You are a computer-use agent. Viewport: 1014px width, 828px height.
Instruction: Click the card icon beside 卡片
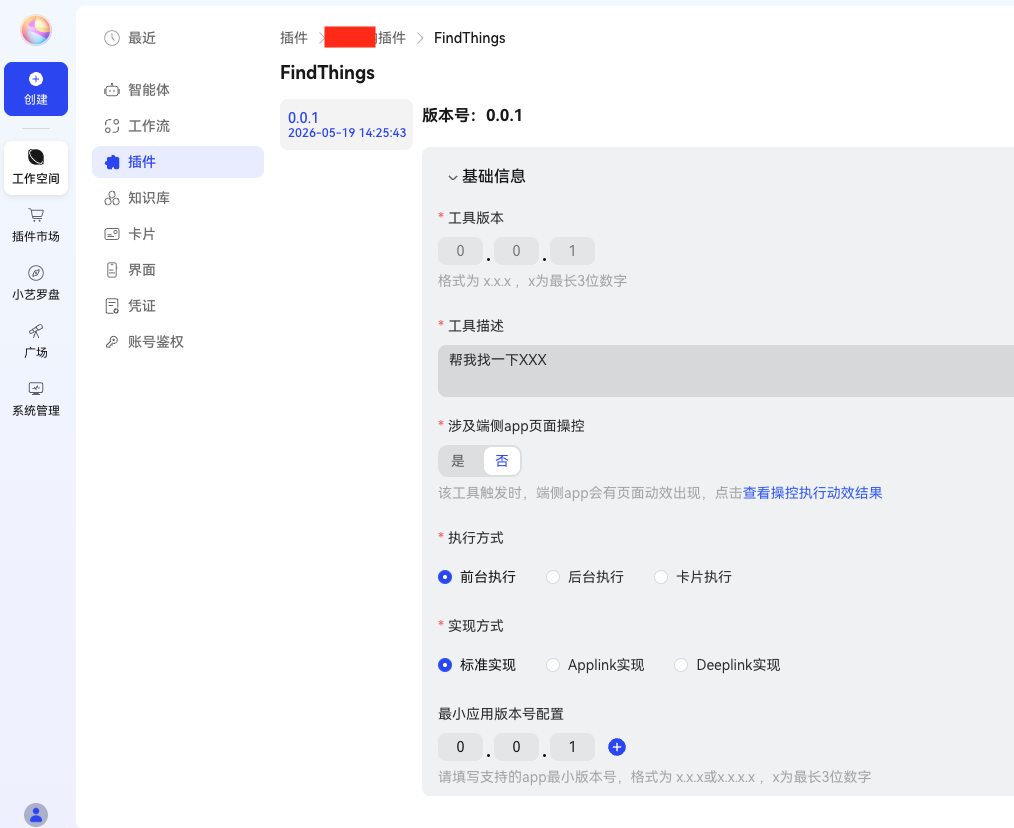[112, 234]
